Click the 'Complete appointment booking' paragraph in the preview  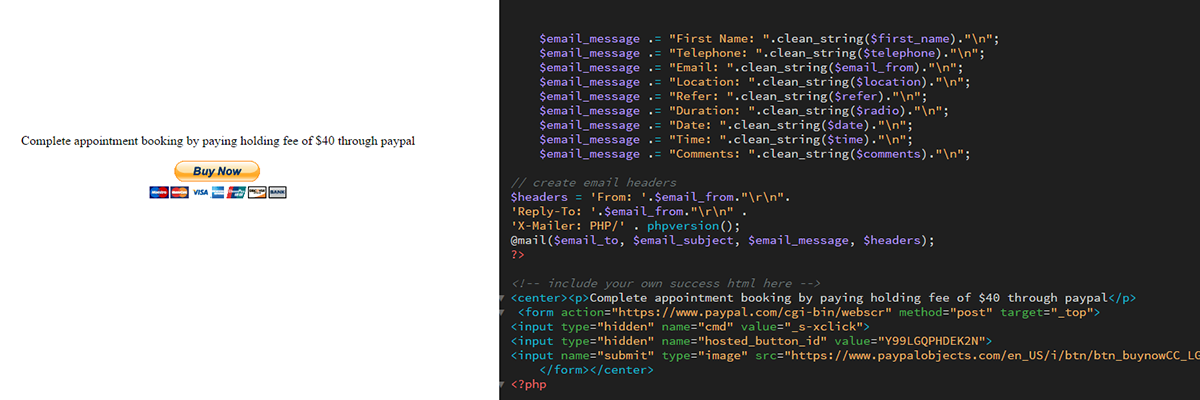click(218, 141)
